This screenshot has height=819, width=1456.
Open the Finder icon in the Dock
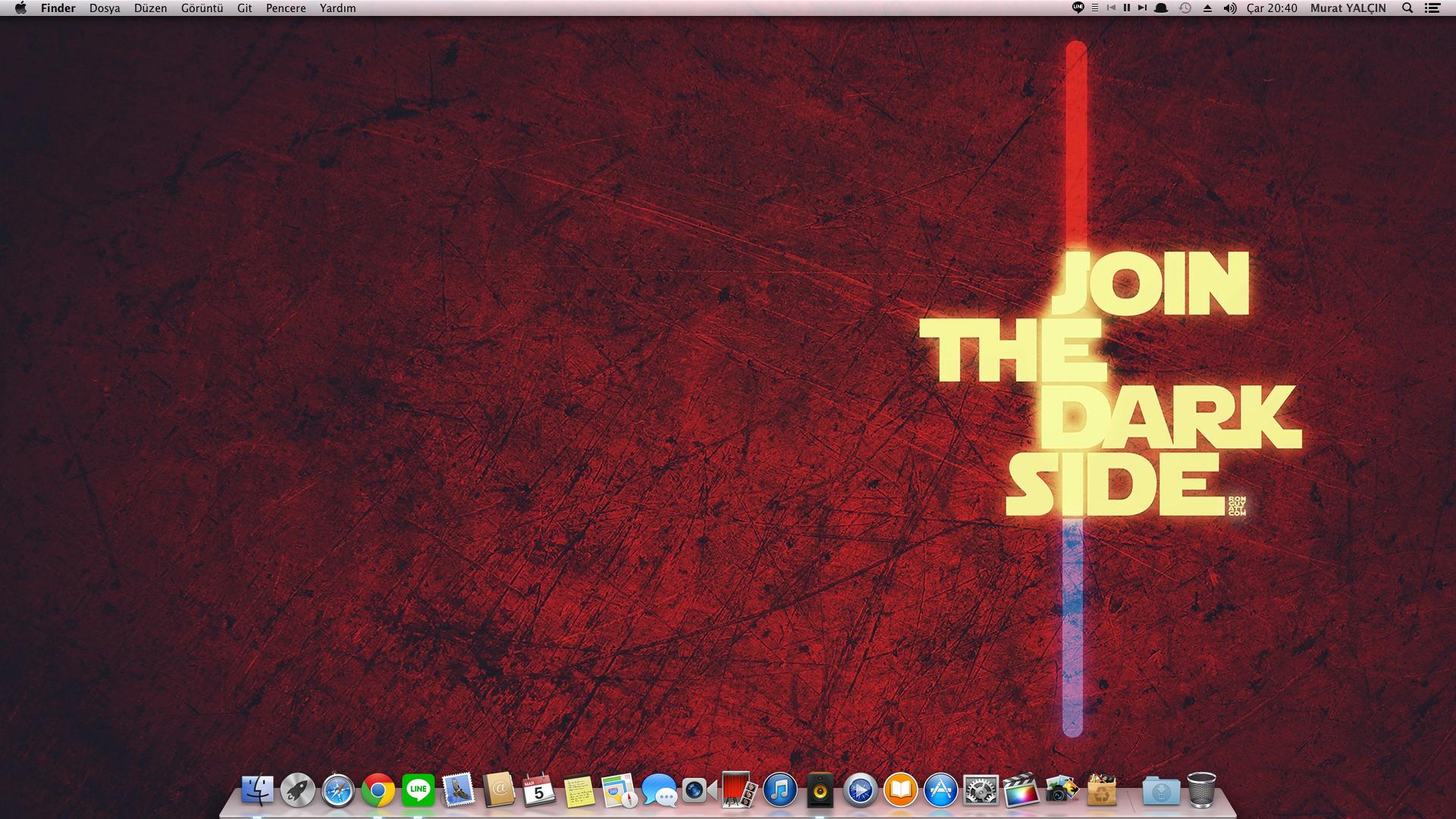point(257,790)
